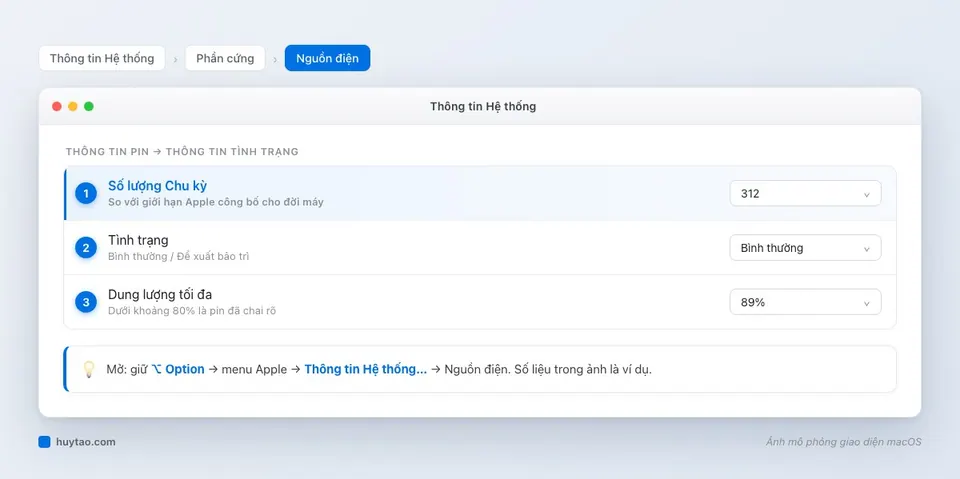Open the Thông tin Hệ thống breadcrumb
The image size is (960, 479).
point(102,58)
